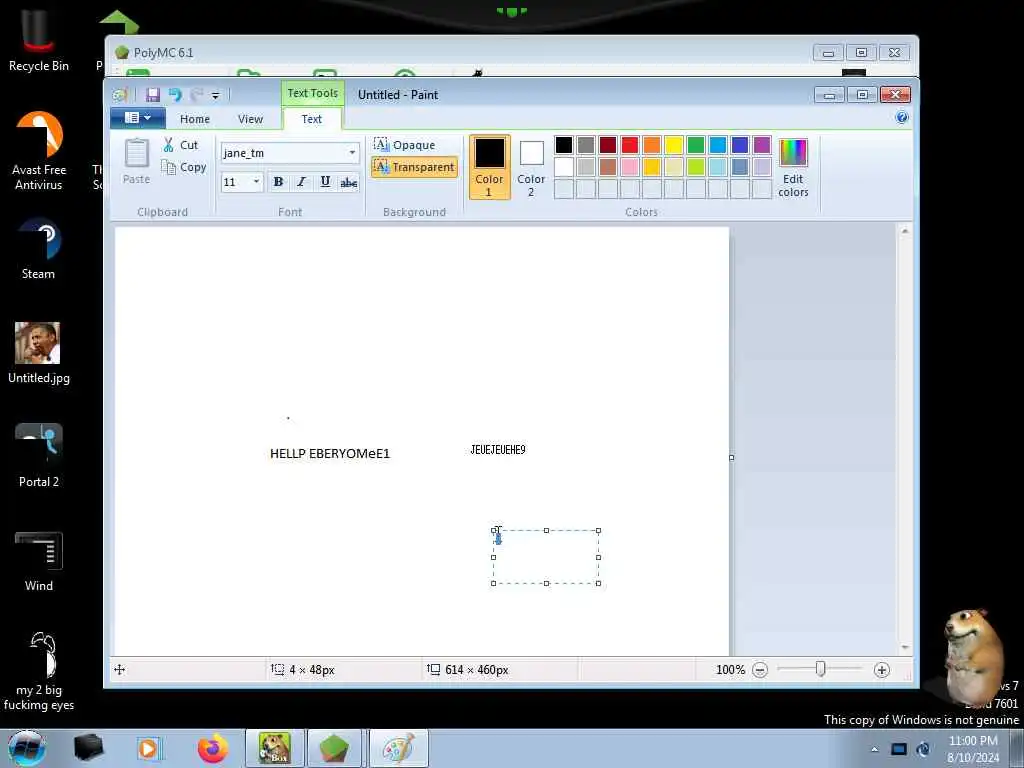Switch to Paint palette taskbar button
Viewport: 1024px width, 768px height.
point(398,748)
